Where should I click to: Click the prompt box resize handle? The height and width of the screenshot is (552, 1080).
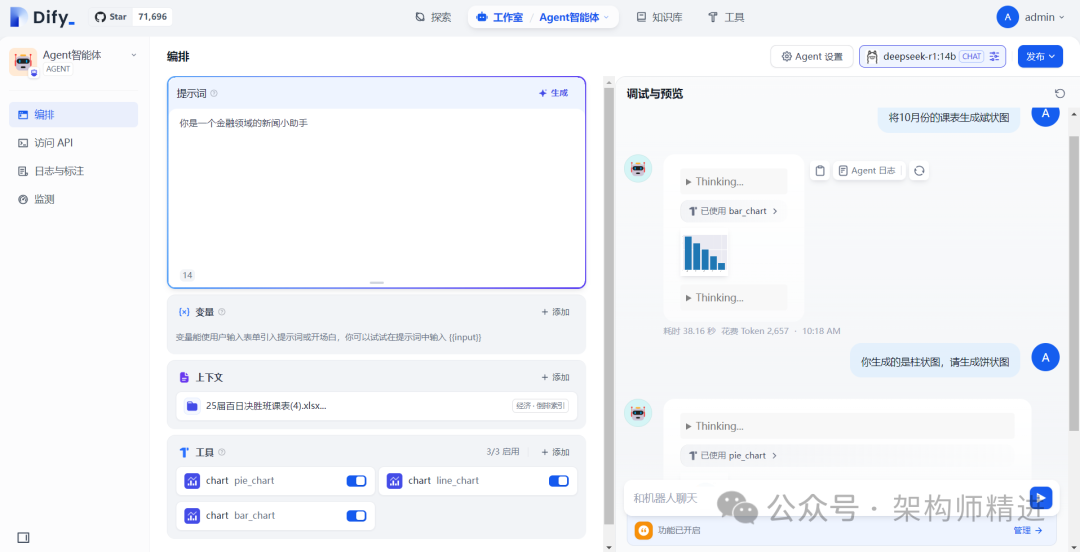point(377,283)
